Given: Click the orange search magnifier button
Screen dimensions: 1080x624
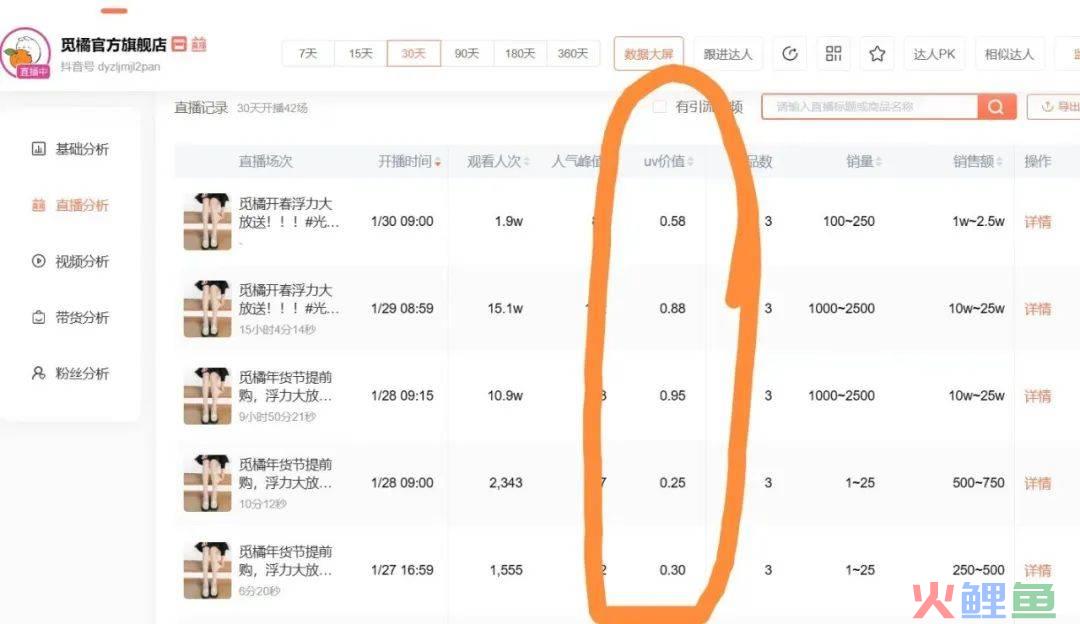Looking at the screenshot, I should click(996, 107).
